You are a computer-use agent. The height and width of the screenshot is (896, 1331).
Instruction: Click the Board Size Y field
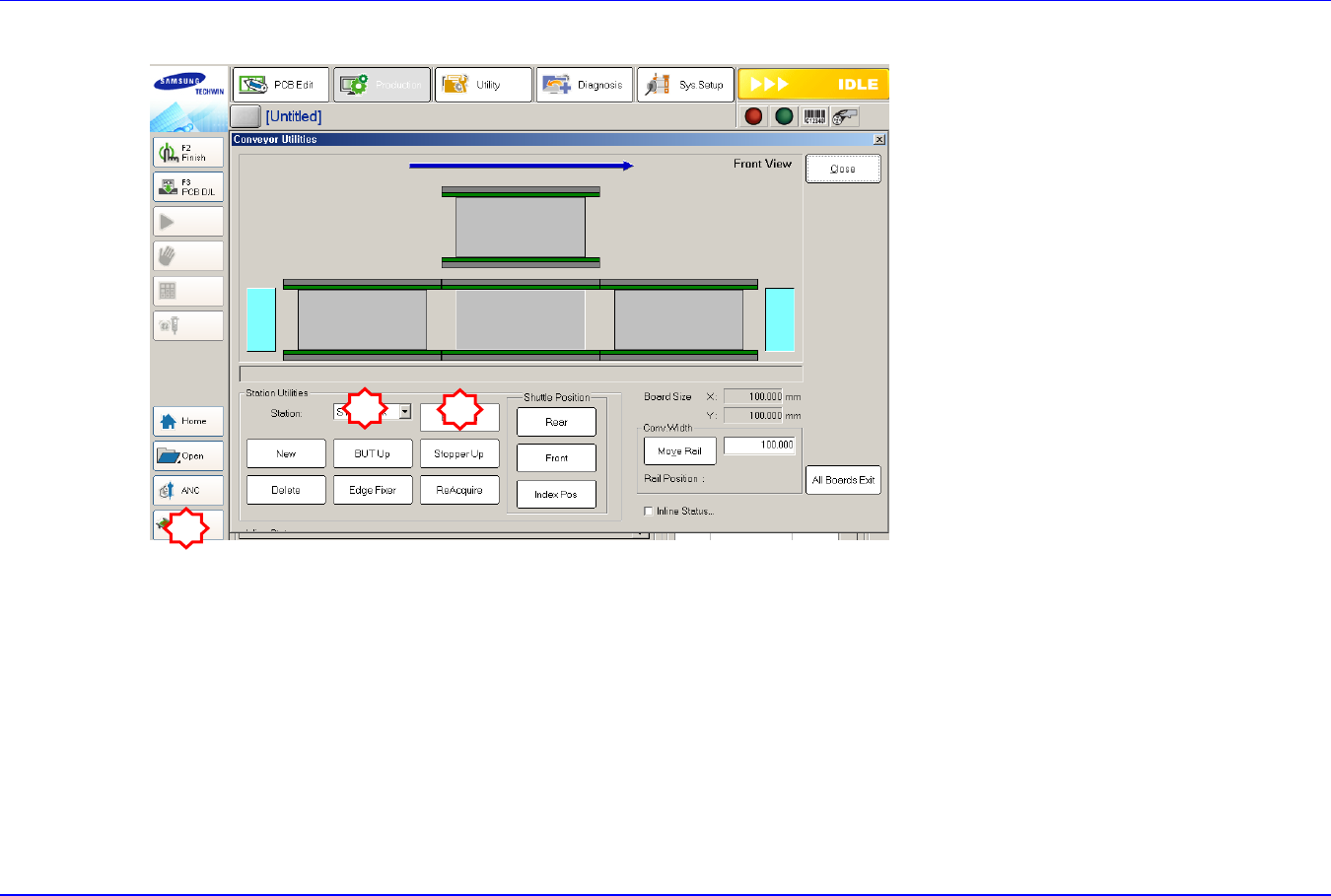(x=753, y=415)
